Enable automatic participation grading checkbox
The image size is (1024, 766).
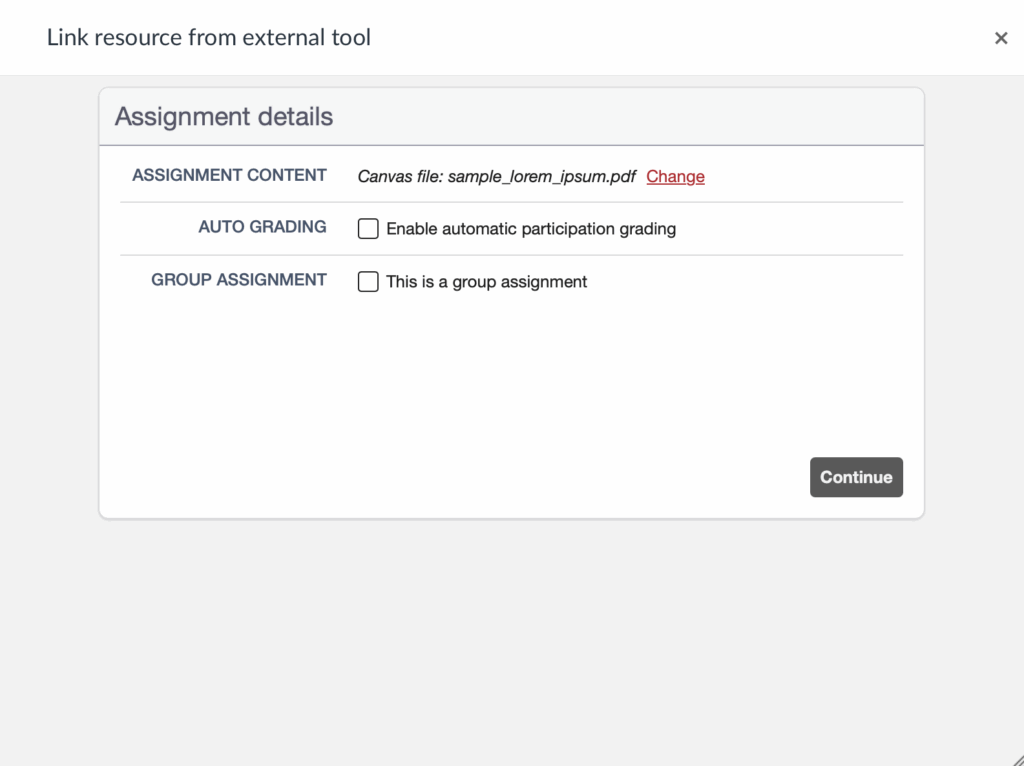pyautogui.click(x=368, y=229)
